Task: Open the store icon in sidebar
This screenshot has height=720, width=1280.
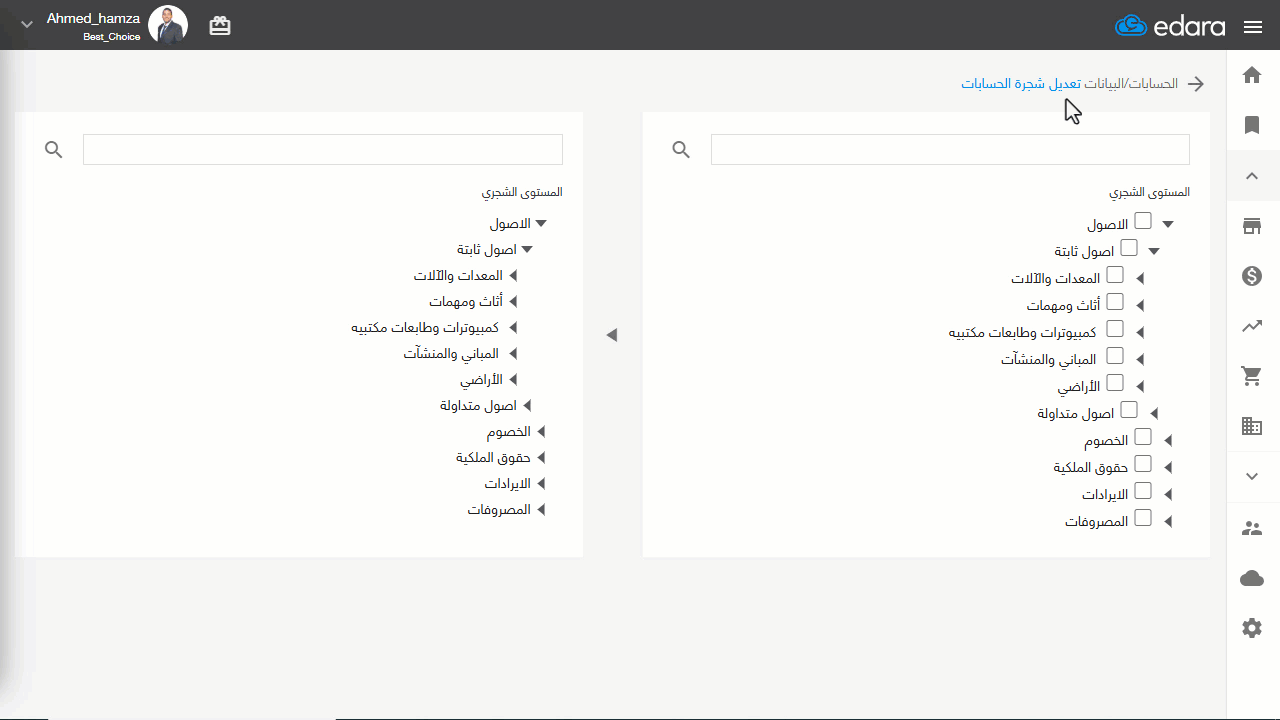Action: pyautogui.click(x=1252, y=226)
